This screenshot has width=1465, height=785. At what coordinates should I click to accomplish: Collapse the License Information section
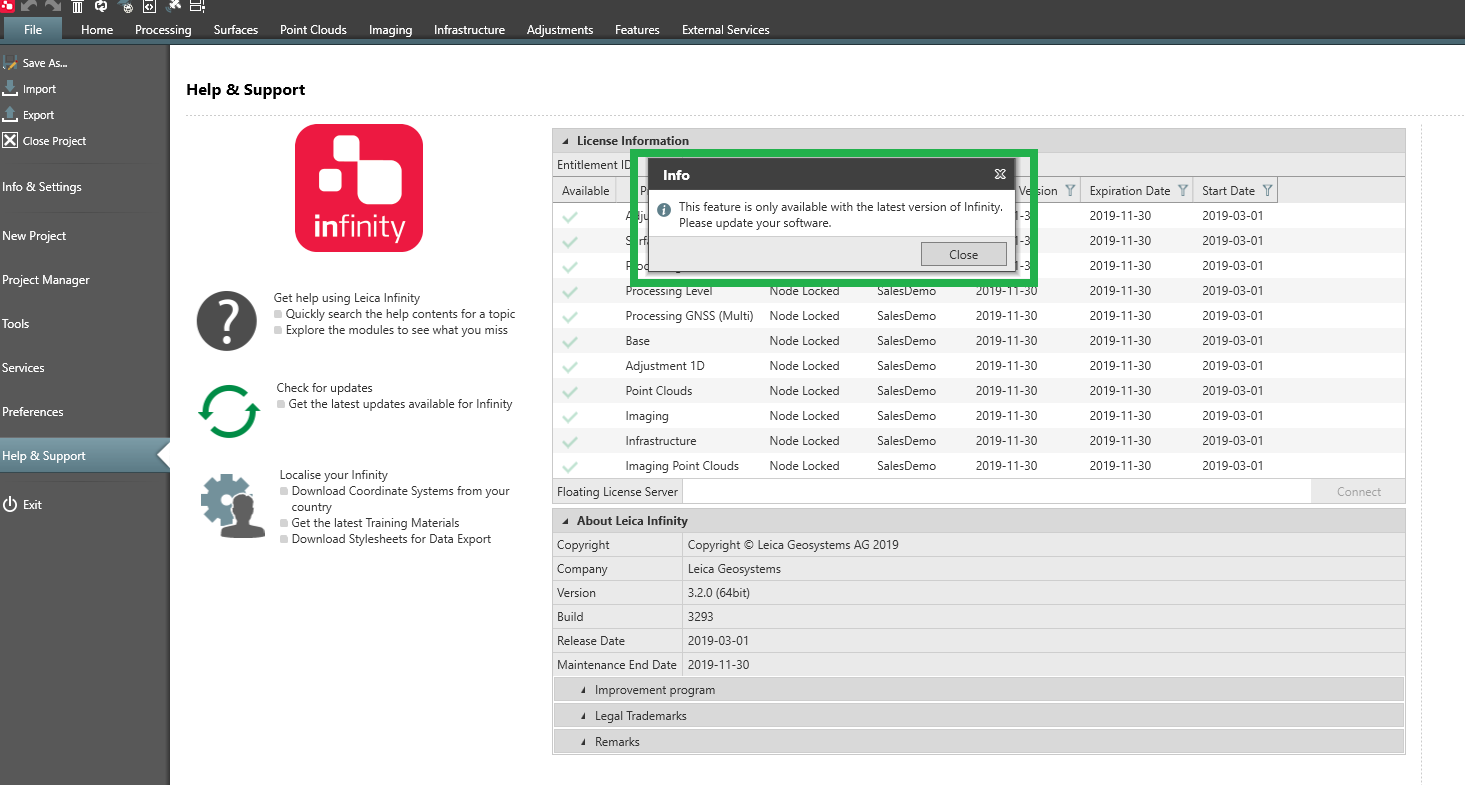[x=565, y=141]
